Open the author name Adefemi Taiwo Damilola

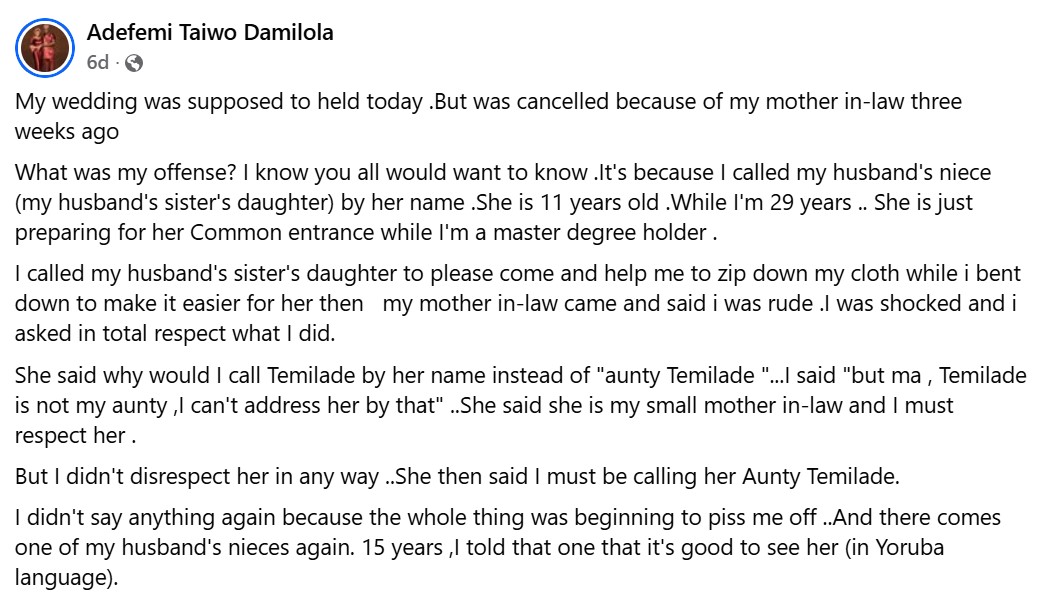(x=210, y=33)
